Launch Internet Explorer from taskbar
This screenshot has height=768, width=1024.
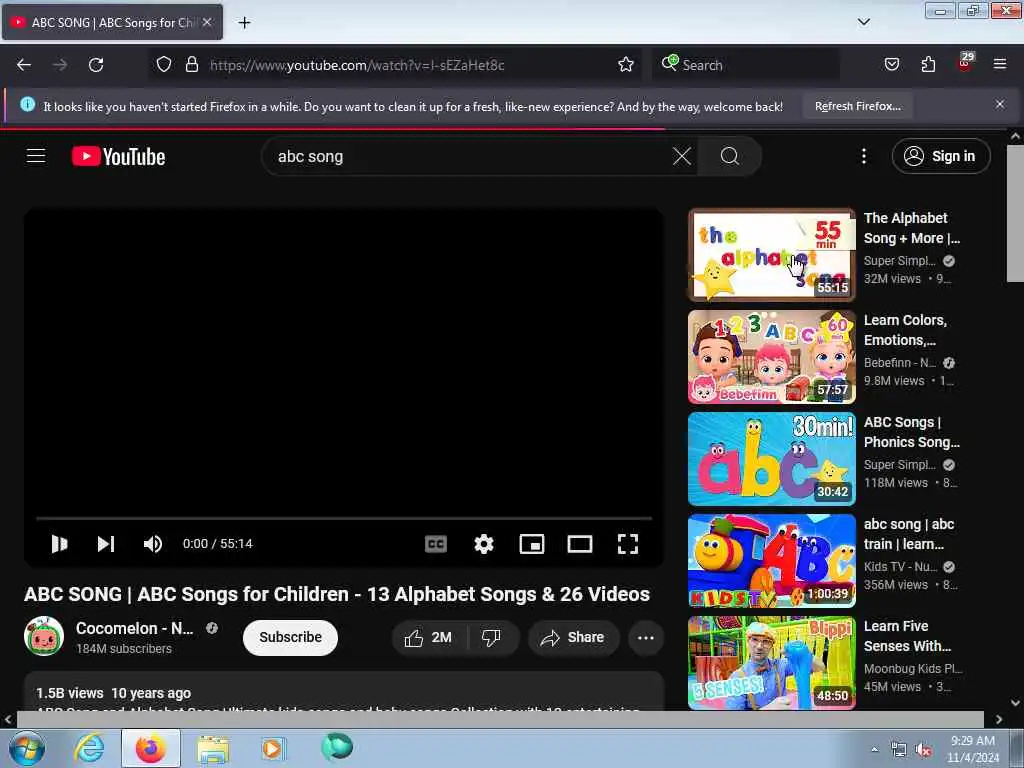click(x=89, y=748)
